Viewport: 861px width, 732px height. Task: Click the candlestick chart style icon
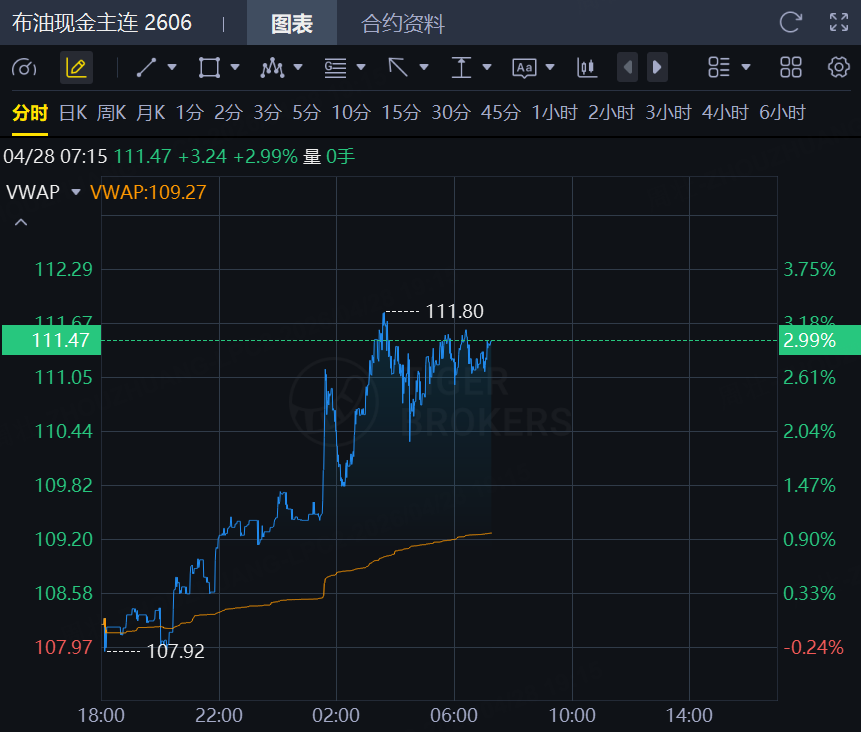click(586, 68)
